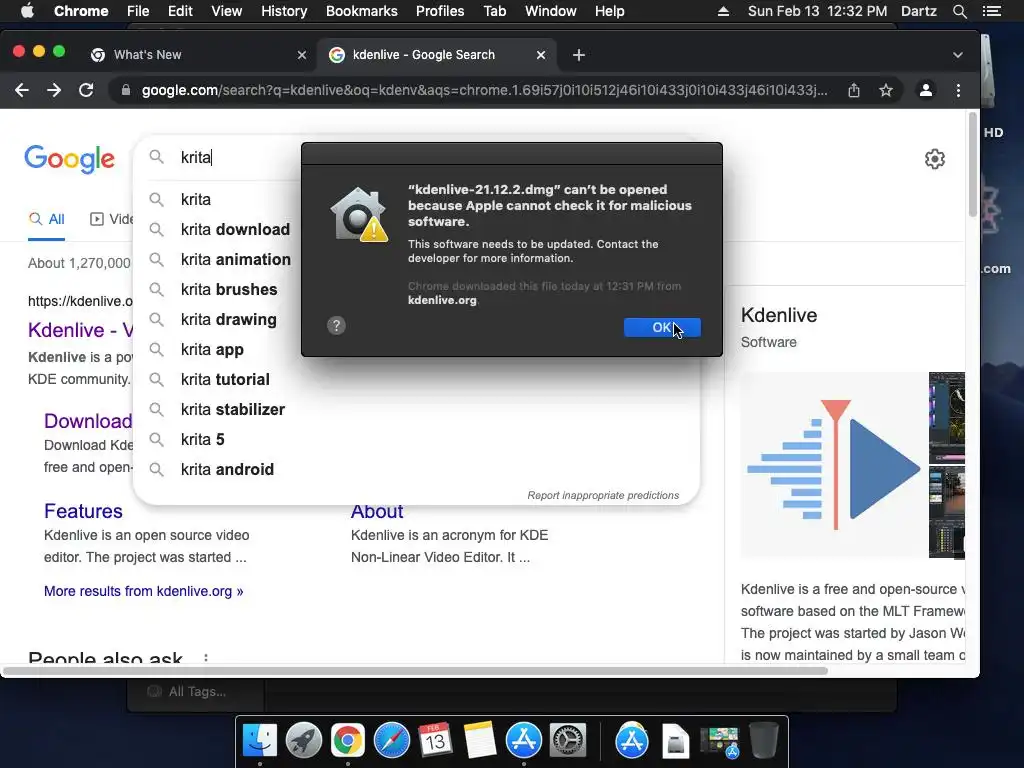Open Calendar from the Dock
1024x768 pixels.
[x=436, y=741]
